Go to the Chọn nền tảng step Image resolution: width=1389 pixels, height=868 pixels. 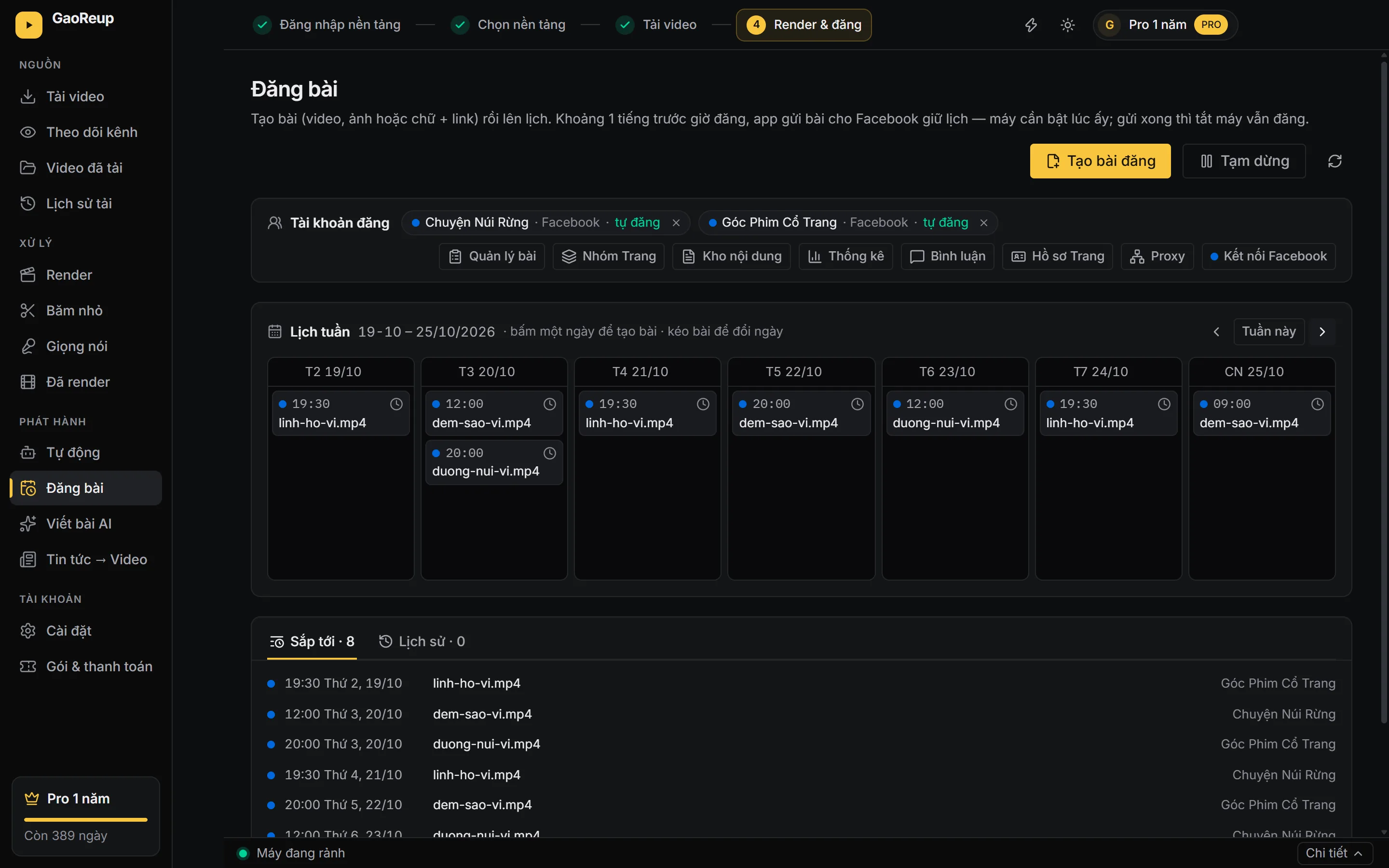coord(508,25)
